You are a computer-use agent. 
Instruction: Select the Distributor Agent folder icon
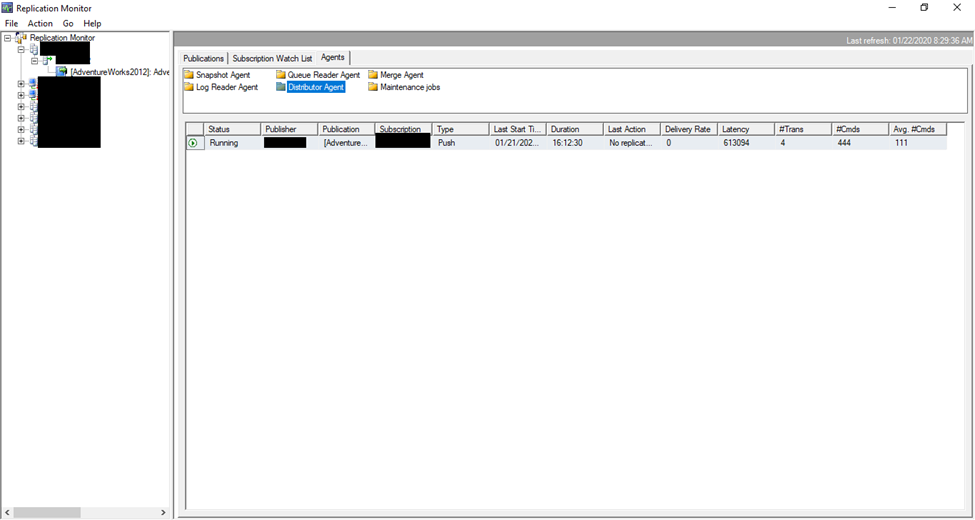[x=280, y=87]
